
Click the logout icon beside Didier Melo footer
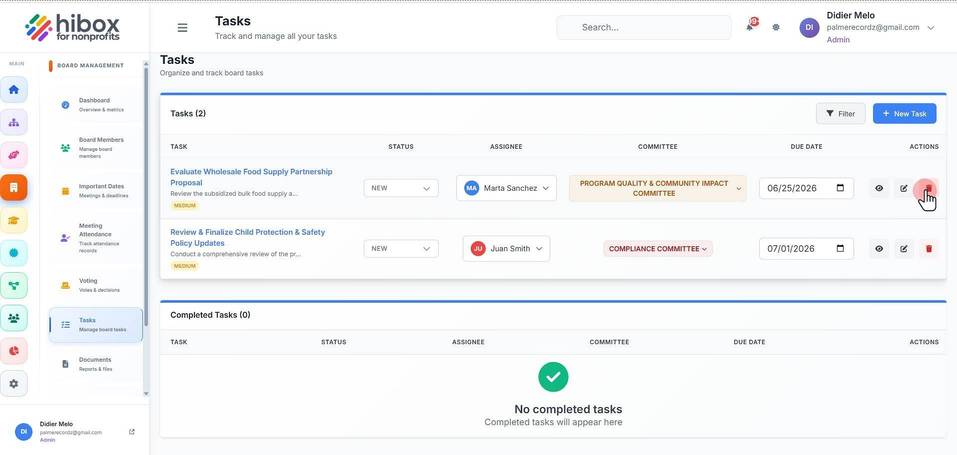point(132,432)
